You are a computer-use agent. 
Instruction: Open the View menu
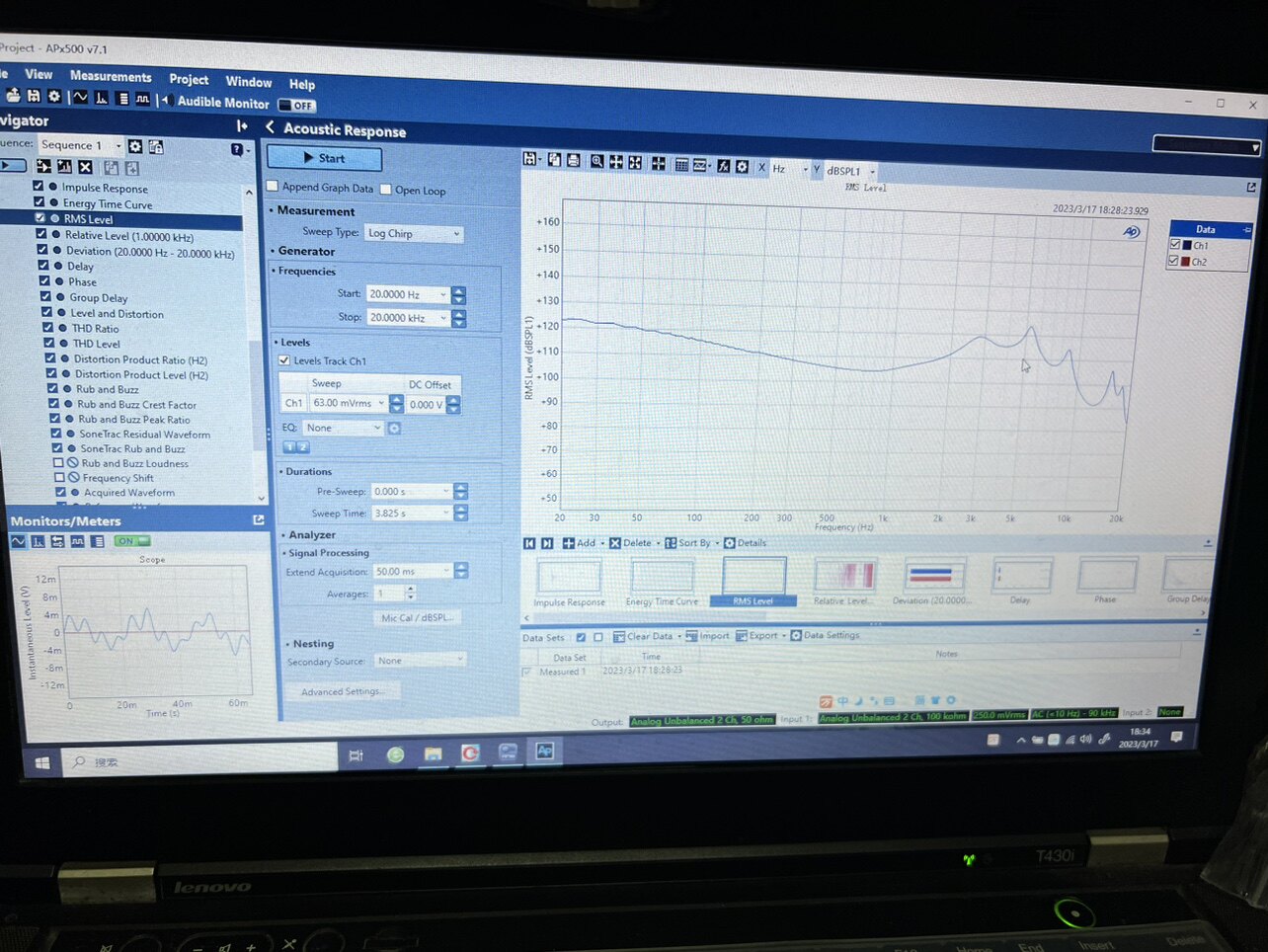(x=39, y=74)
